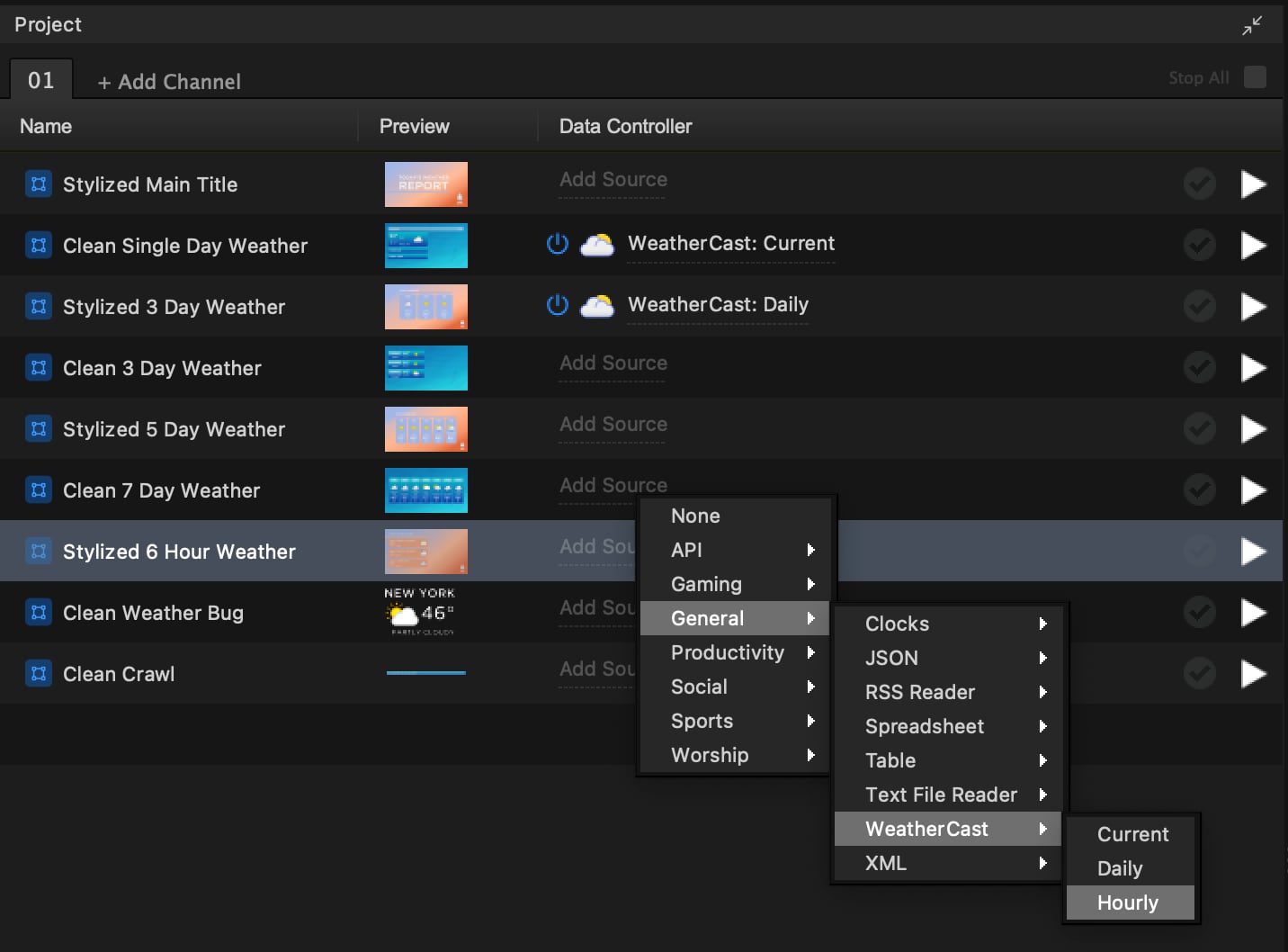Expand the RSS Reader submenu
This screenshot has width=1288, height=952.
pyautogui.click(x=948, y=692)
